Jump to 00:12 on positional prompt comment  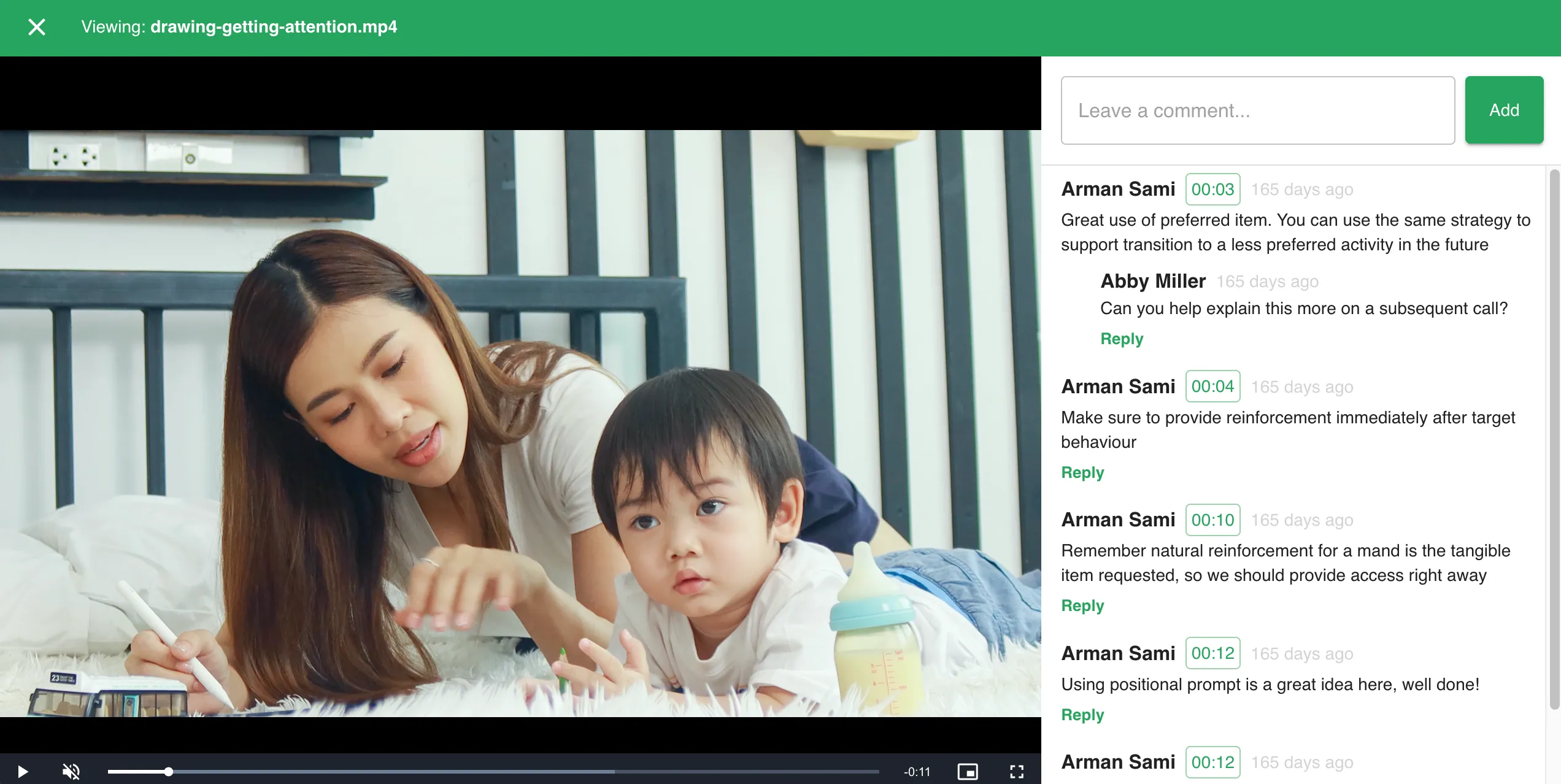pos(1212,653)
